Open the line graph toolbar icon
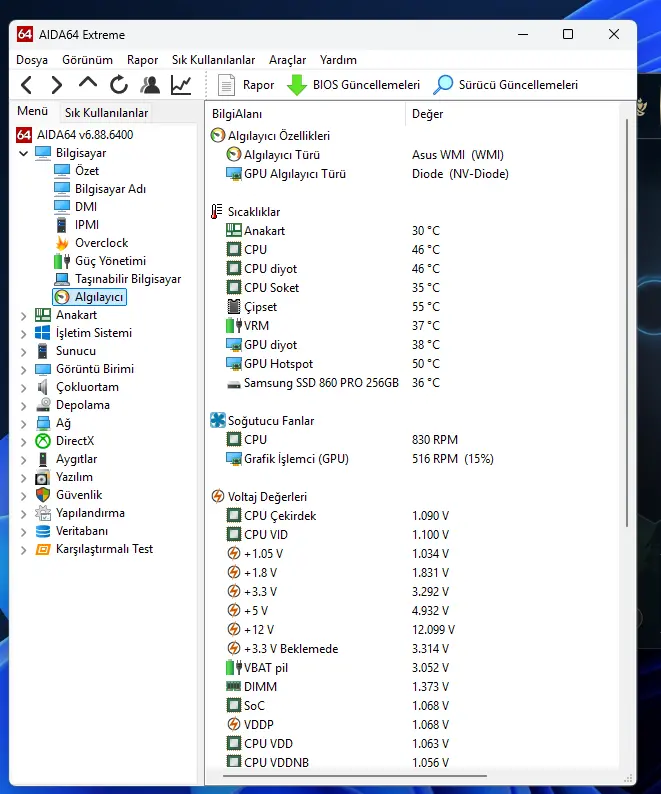 point(181,85)
